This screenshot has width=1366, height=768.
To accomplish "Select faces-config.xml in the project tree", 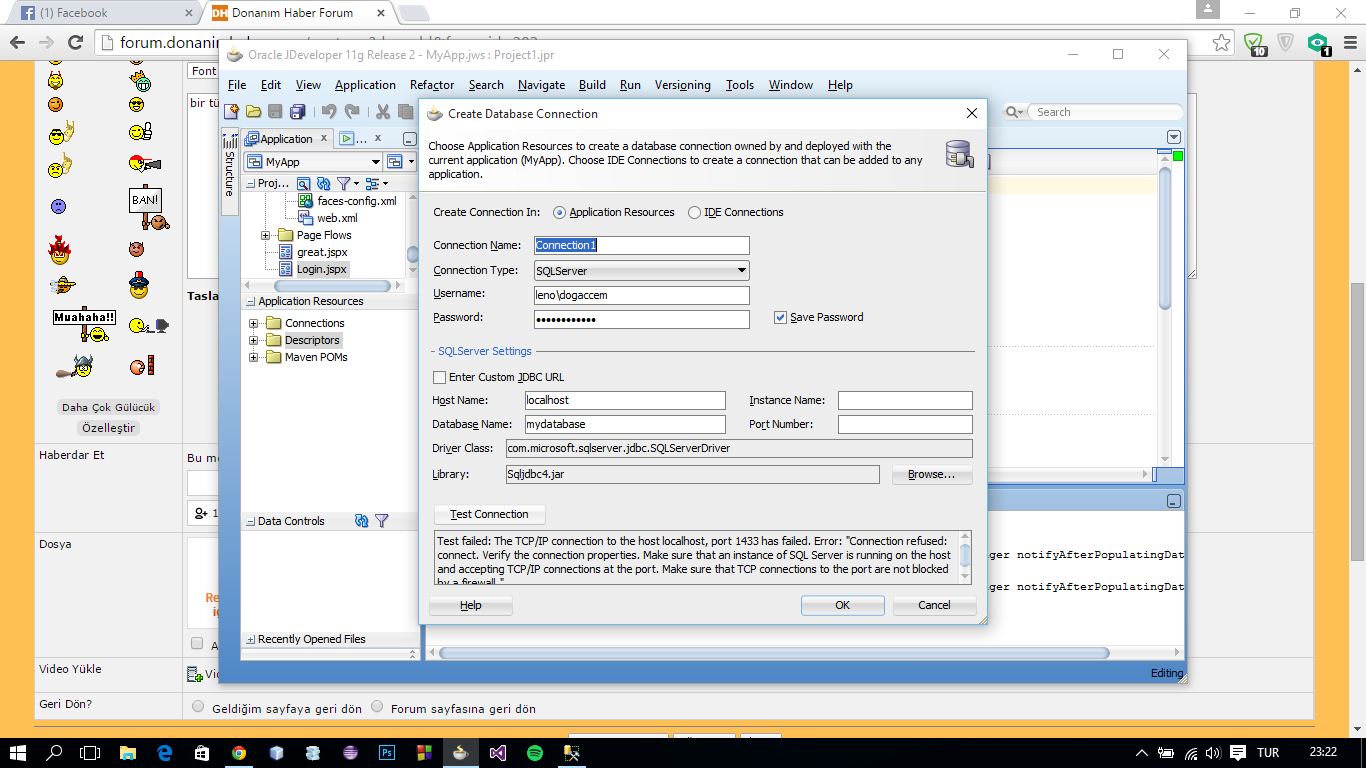I will pyautogui.click(x=357, y=201).
